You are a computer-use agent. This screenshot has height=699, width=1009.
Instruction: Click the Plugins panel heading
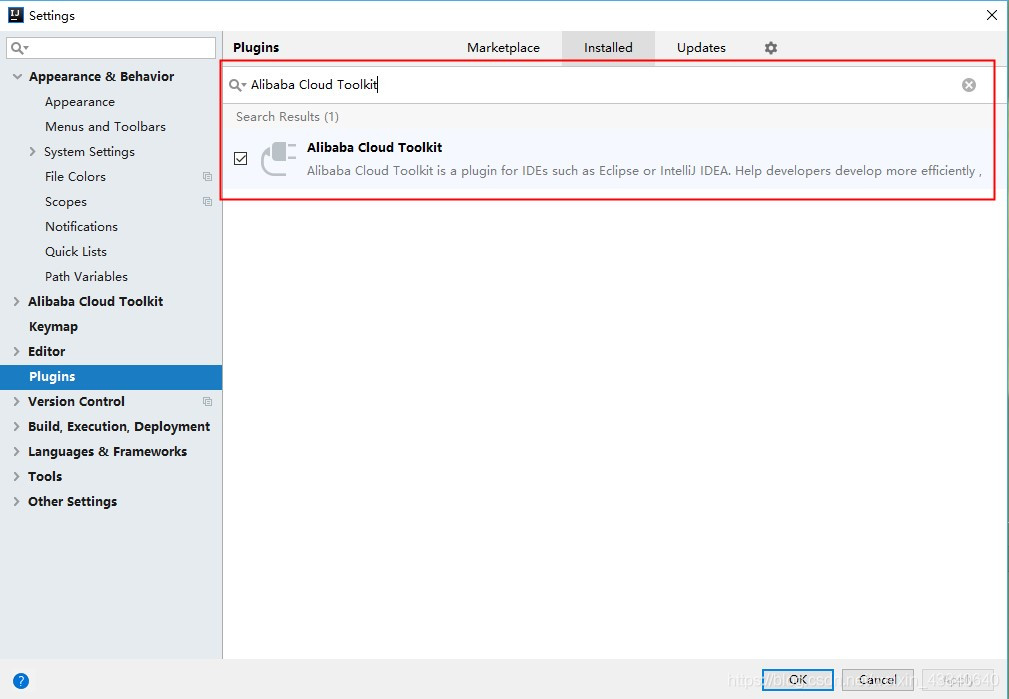point(256,48)
